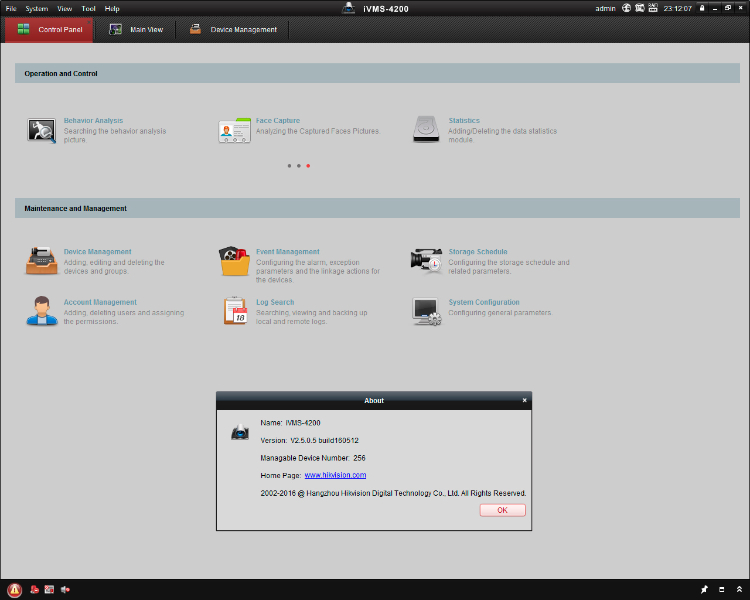Viewport: 750px width, 600px height.
Task: Open the Behavior Analysis icon
Action: (x=42, y=131)
